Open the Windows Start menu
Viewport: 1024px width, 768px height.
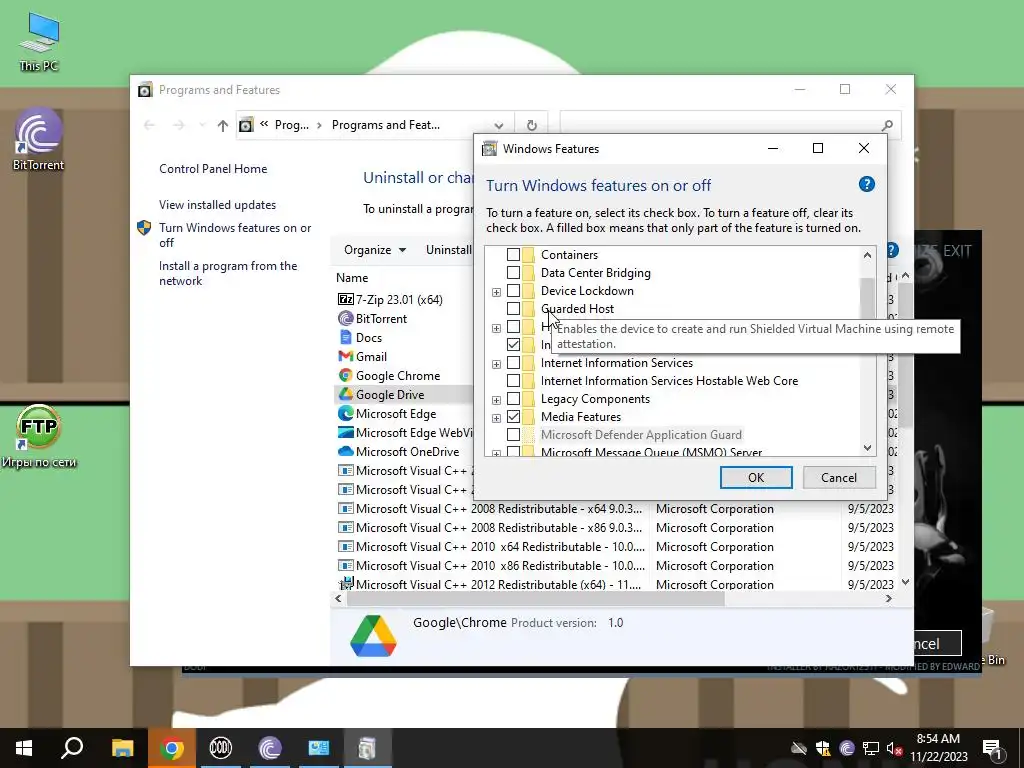click(24, 748)
